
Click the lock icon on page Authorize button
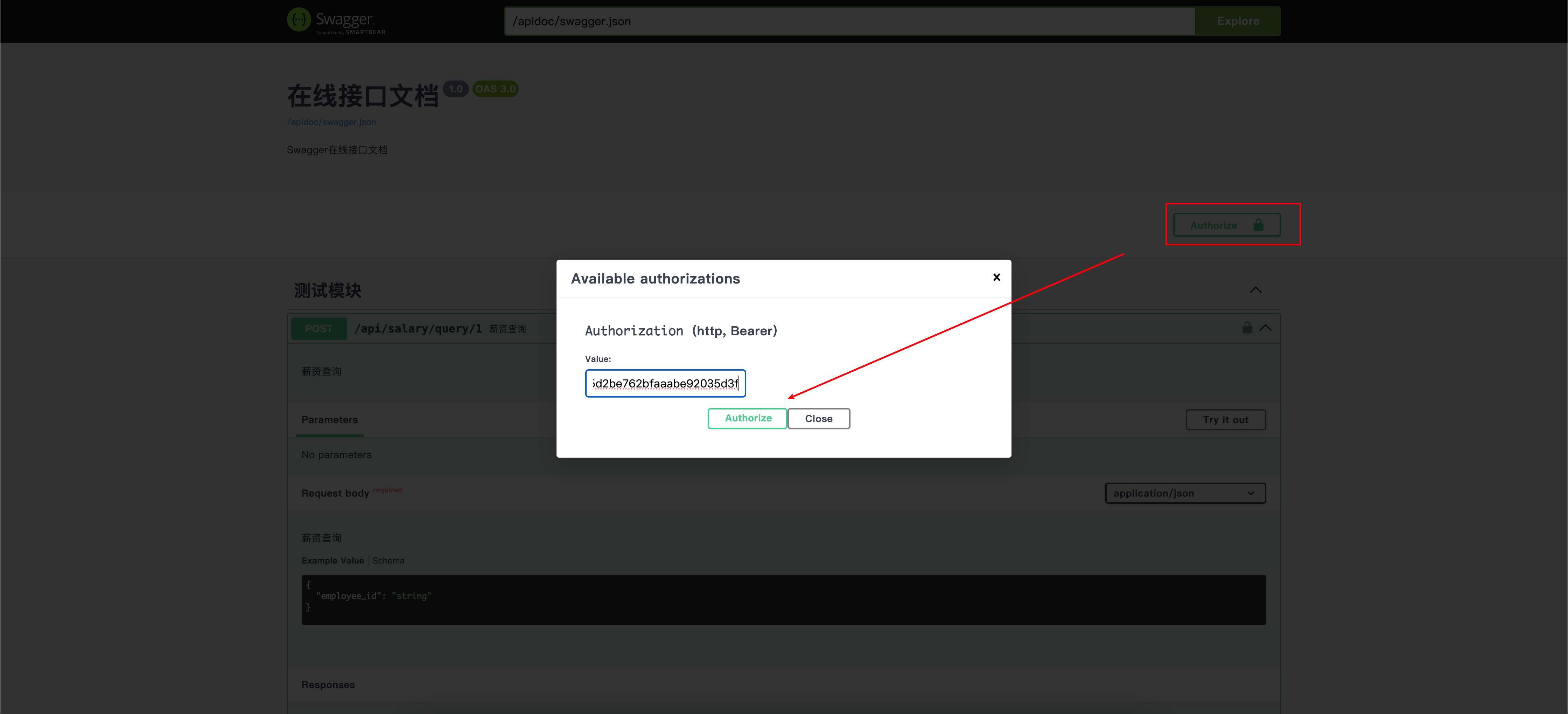coord(1258,225)
